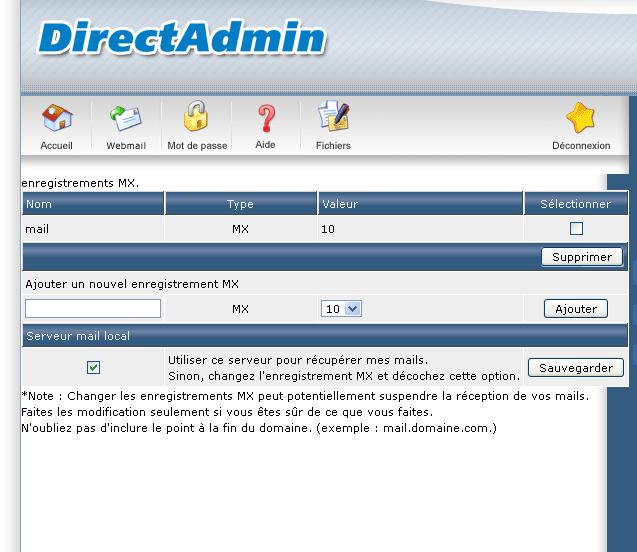Click the 'Serveur mail local' section header
Viewport: 637px width, 552px height.
[x=325, y=336]
